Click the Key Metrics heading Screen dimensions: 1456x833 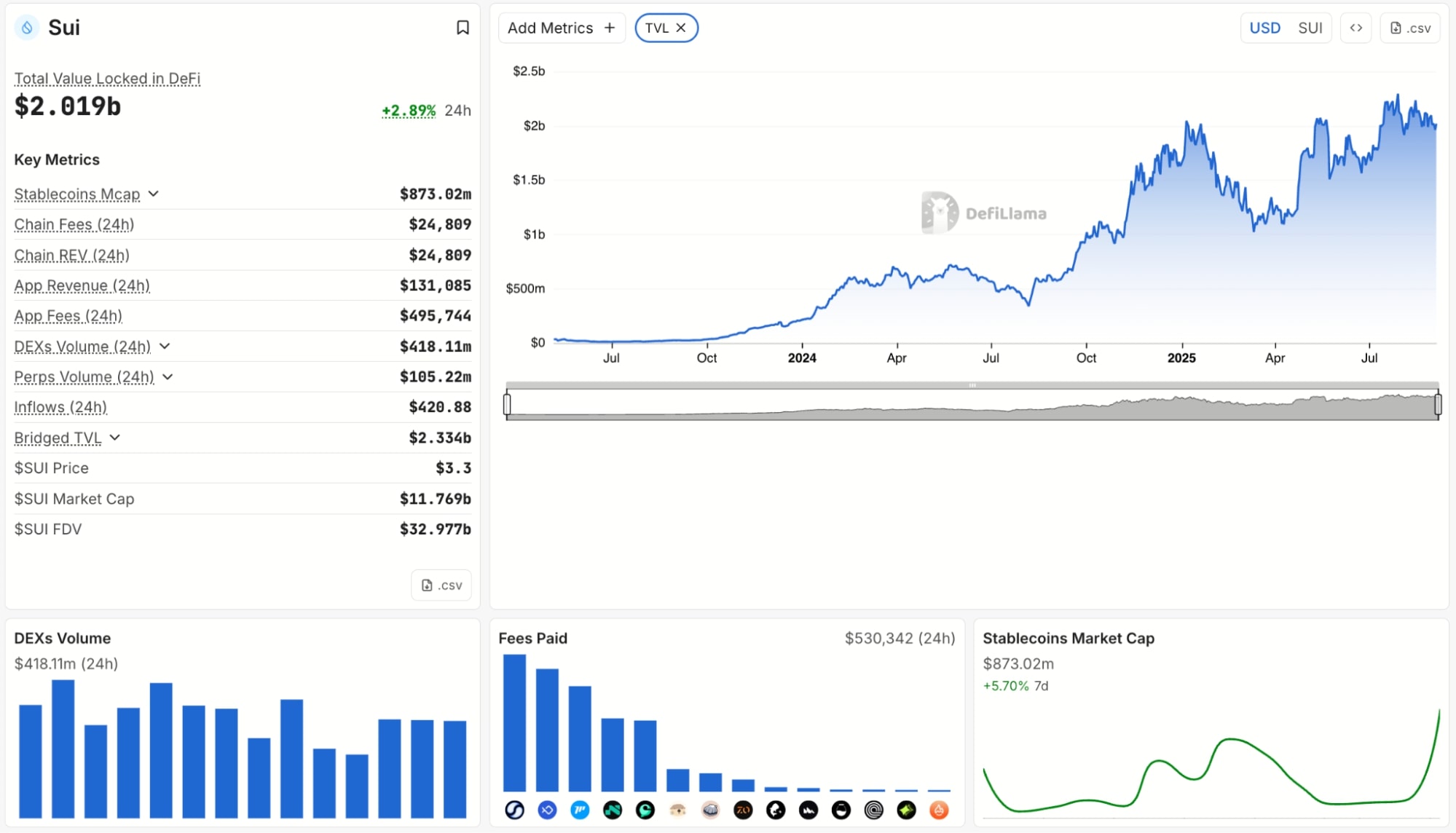click(x=57, y=159)
